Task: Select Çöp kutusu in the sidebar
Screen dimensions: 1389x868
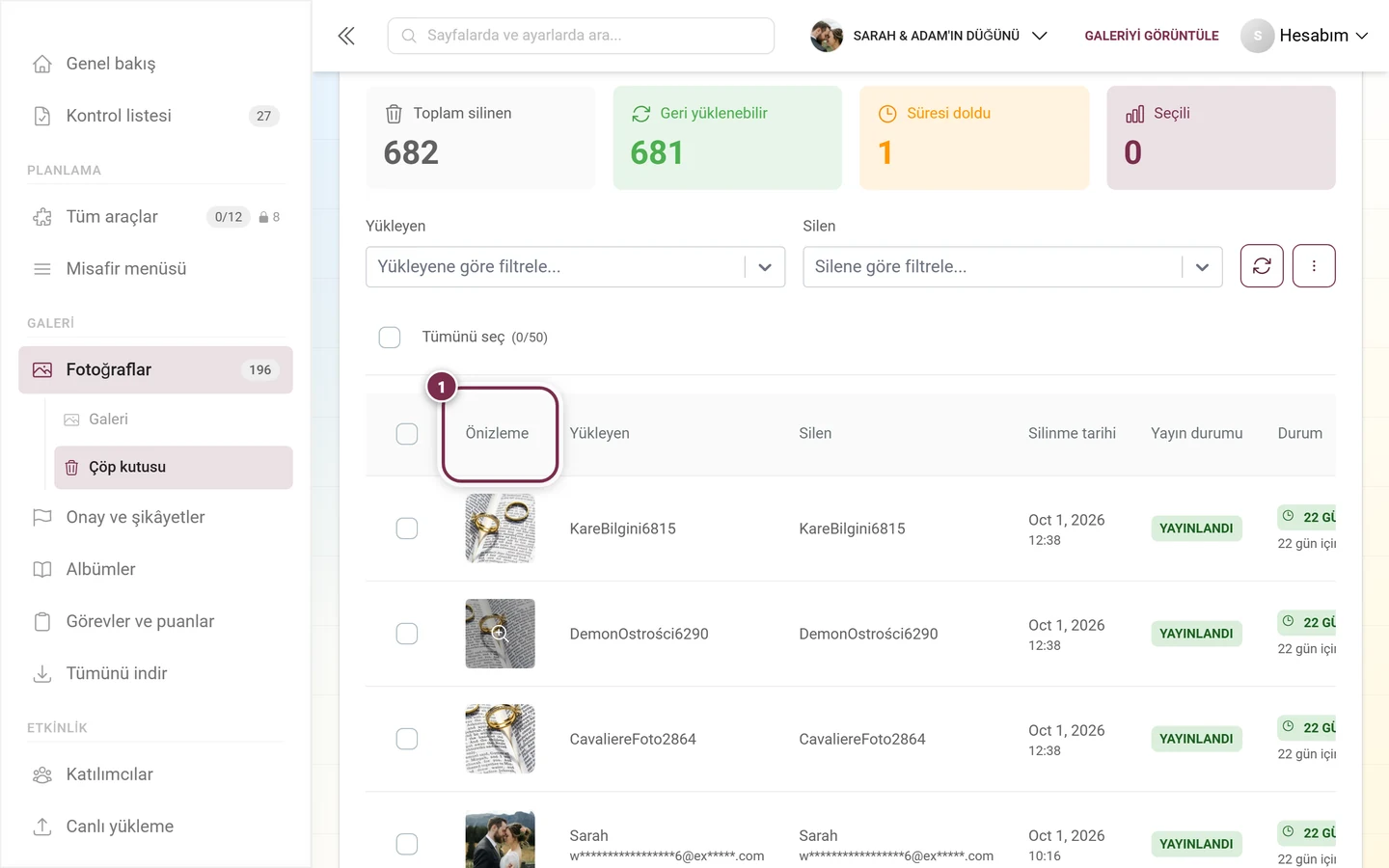Action: click(x=174, y=467)
